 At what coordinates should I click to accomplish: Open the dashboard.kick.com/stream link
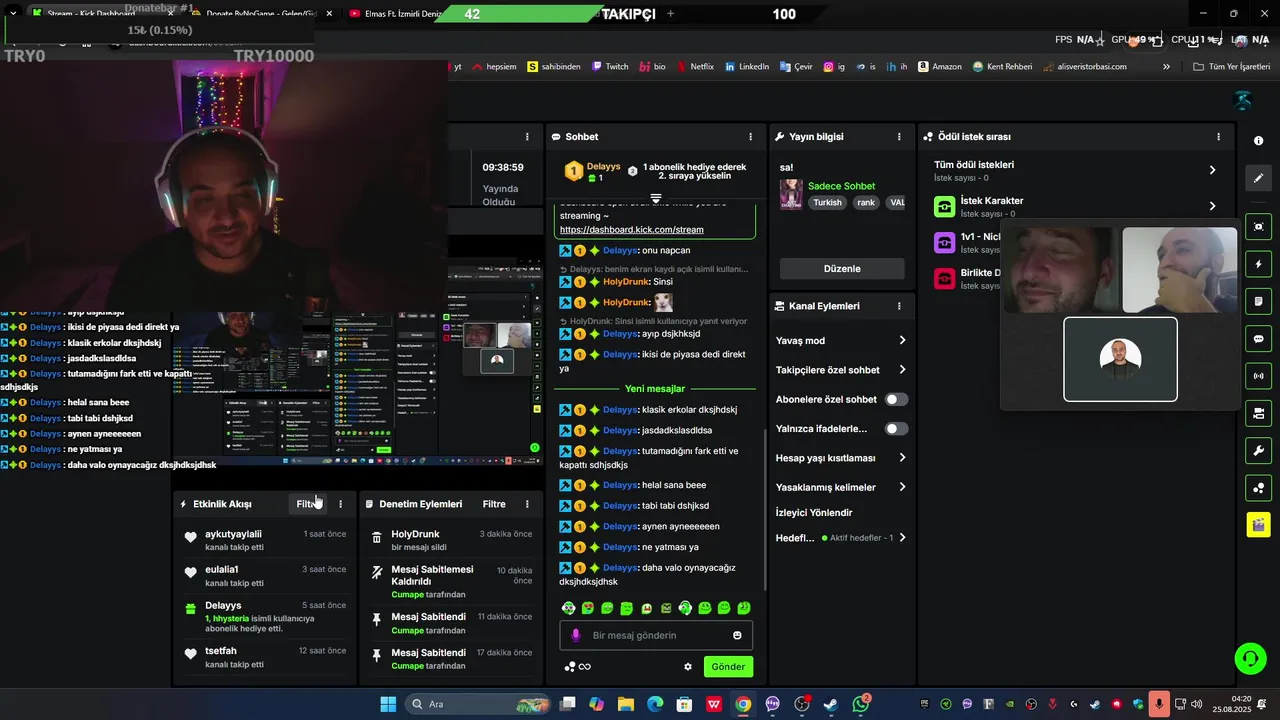[631, 230]
